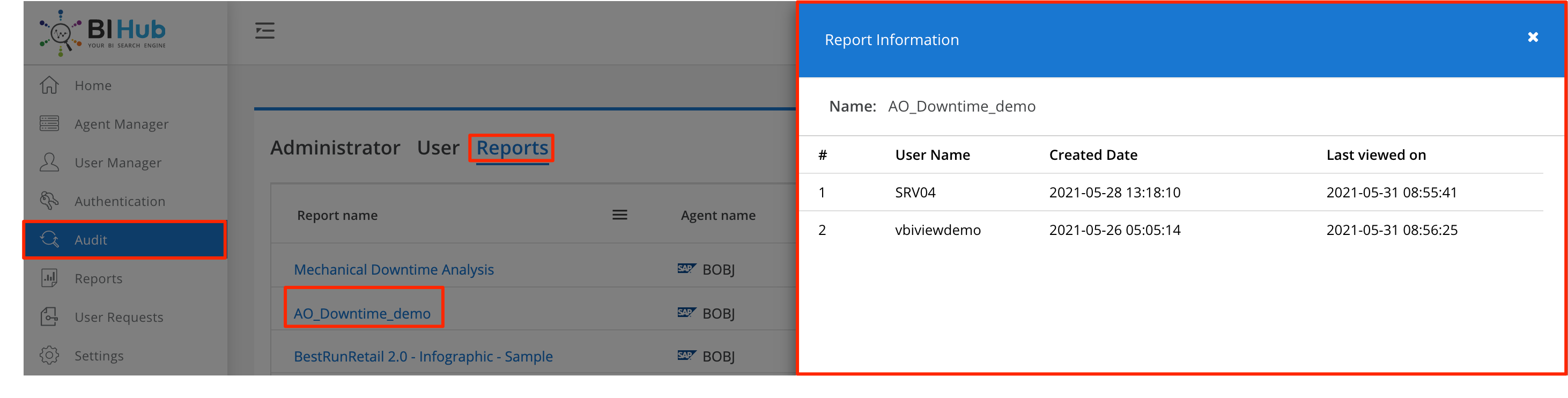1568x398 pixels.
Task: Click the Last viewed on column header
Action: pyautogui.click(x=1376, y=155)
